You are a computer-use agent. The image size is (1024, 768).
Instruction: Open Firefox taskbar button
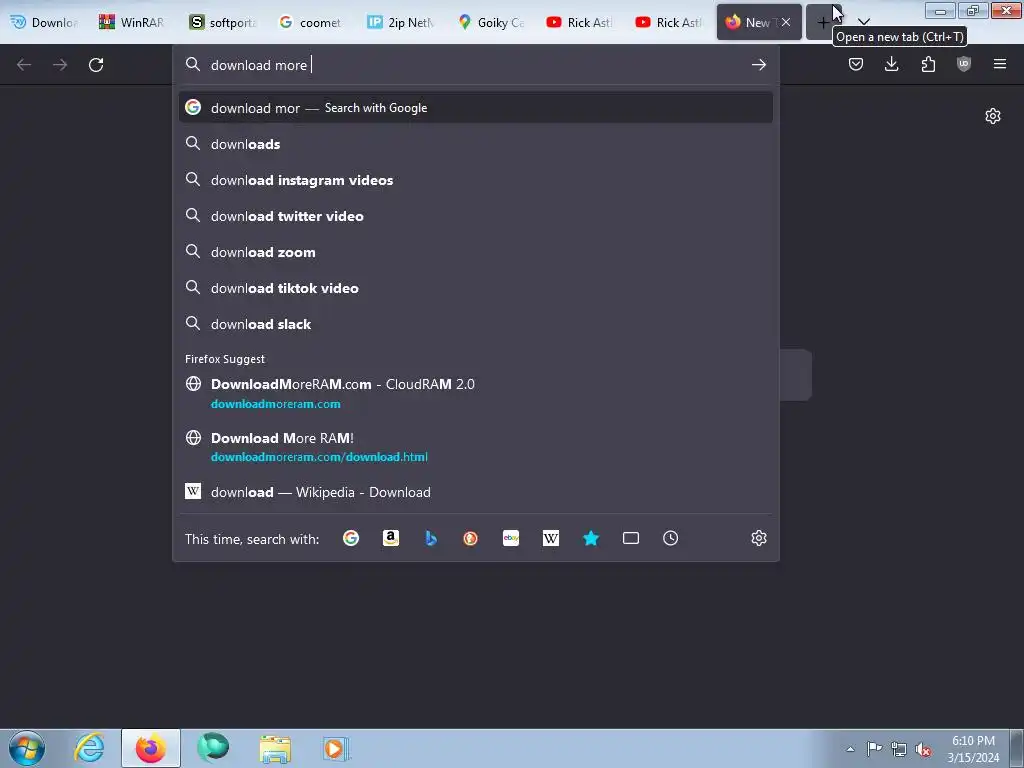pos(150,748)
